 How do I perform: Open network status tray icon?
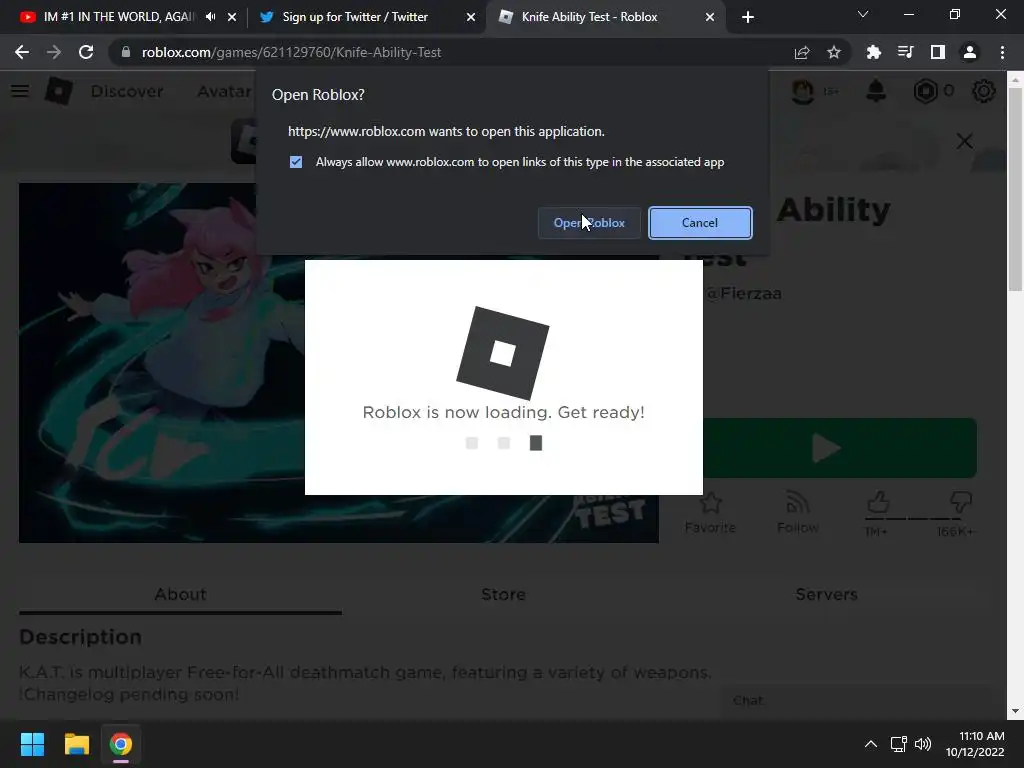(899, 744)
